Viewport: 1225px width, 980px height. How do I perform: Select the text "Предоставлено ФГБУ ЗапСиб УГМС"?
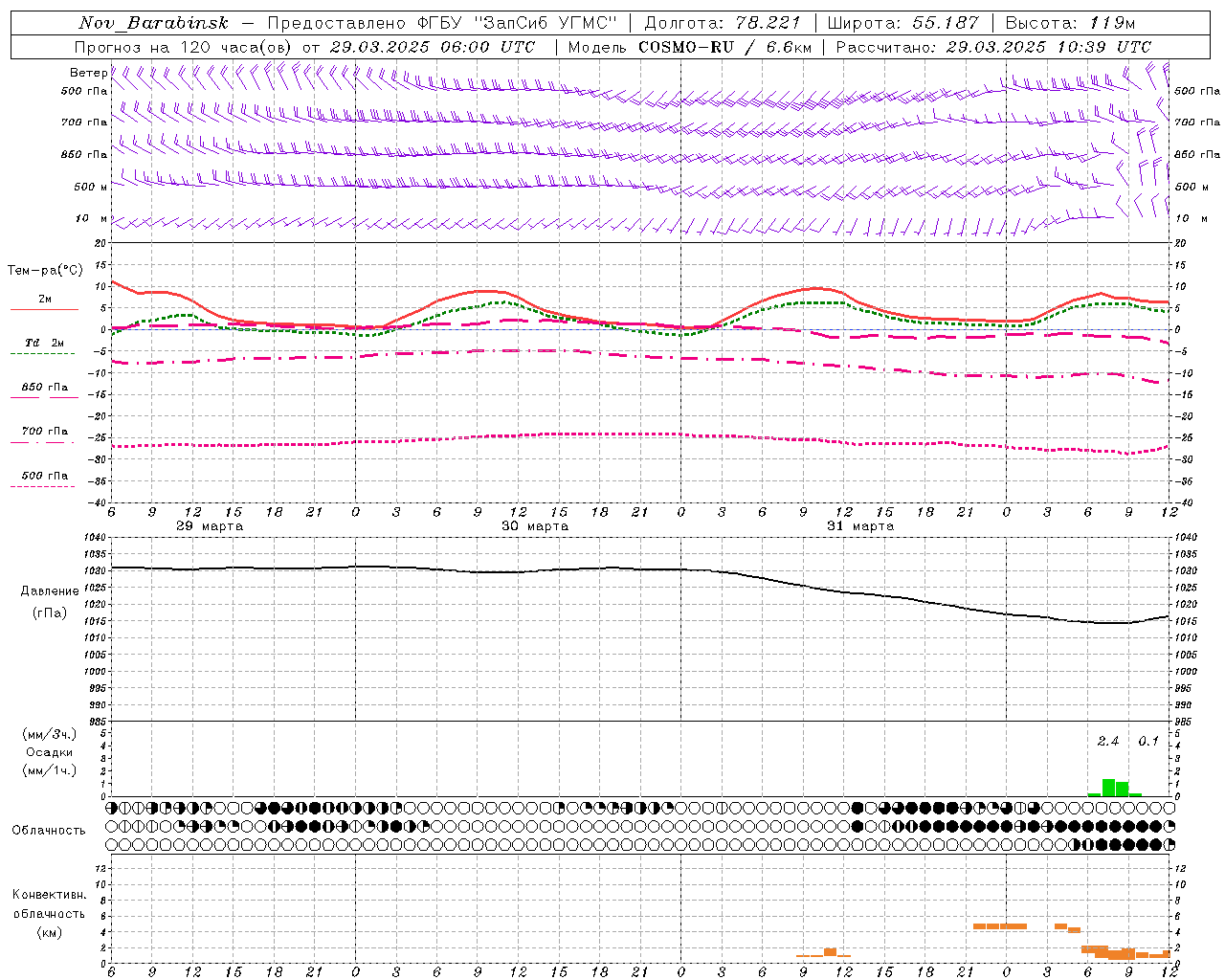(442, 23)
